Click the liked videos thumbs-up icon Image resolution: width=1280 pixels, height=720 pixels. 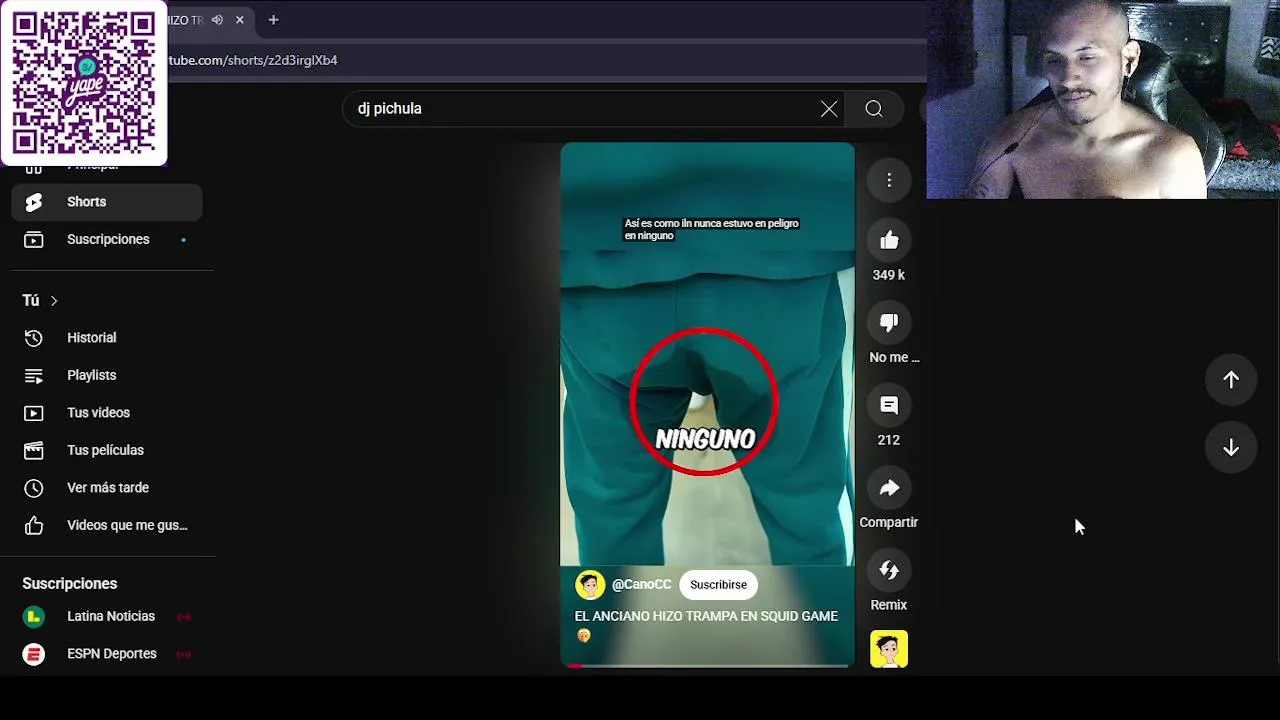[34, 525]
